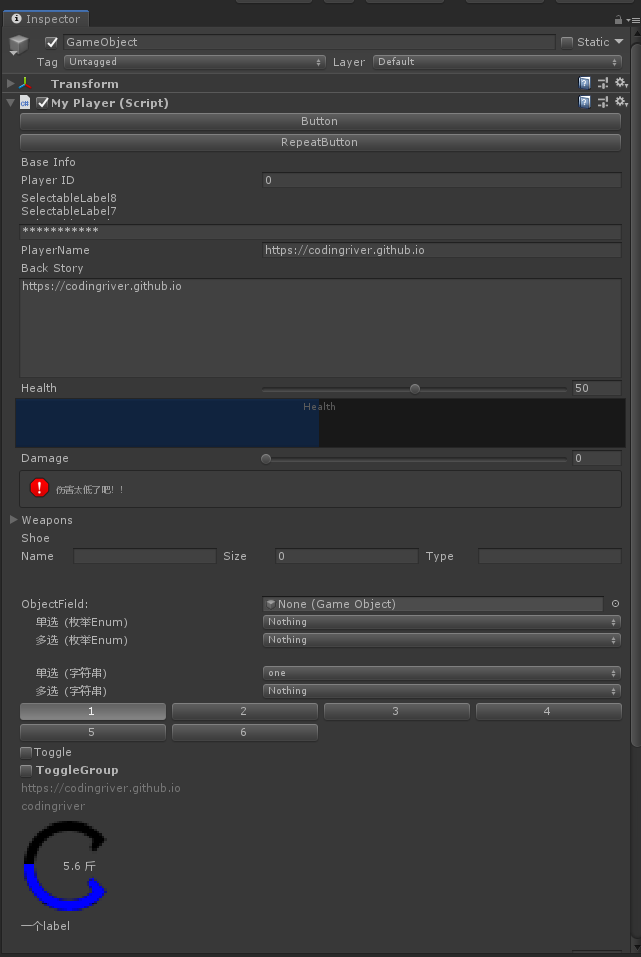Open the Layer dropdown showing Default
Image resolution: width=641 pixels, height=957 pixels.
(498, 62)
